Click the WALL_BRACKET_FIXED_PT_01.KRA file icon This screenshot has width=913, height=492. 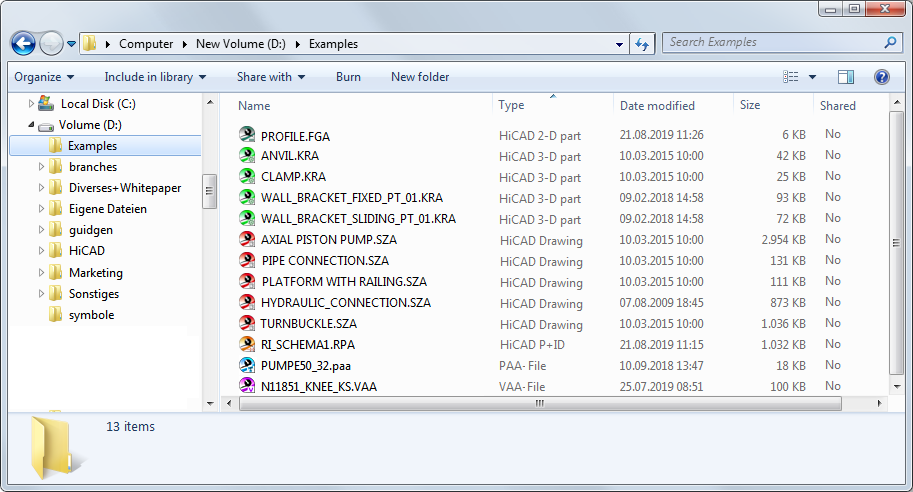pos(247,197)
